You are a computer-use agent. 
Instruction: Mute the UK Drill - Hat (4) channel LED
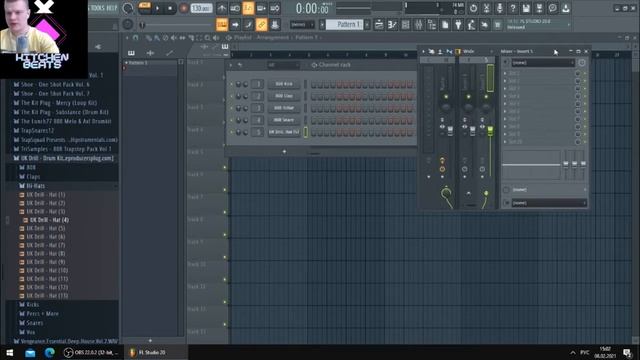coord(231,132)
